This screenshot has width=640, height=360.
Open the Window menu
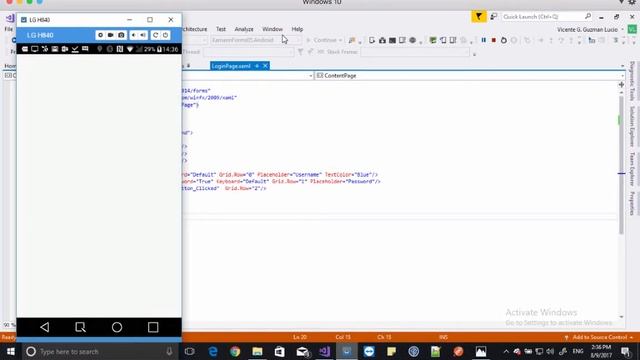[272, 29]
